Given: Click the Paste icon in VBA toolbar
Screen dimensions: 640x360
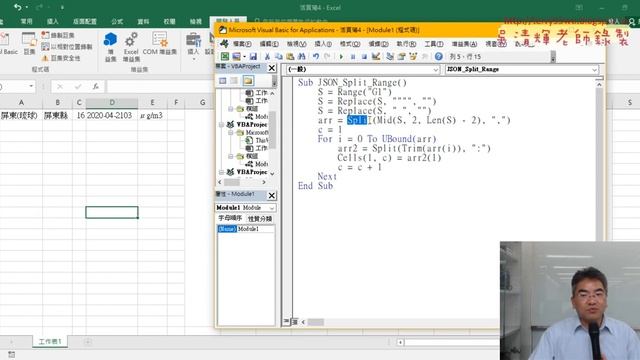Looking at the screenshot, I should point(290,57).
